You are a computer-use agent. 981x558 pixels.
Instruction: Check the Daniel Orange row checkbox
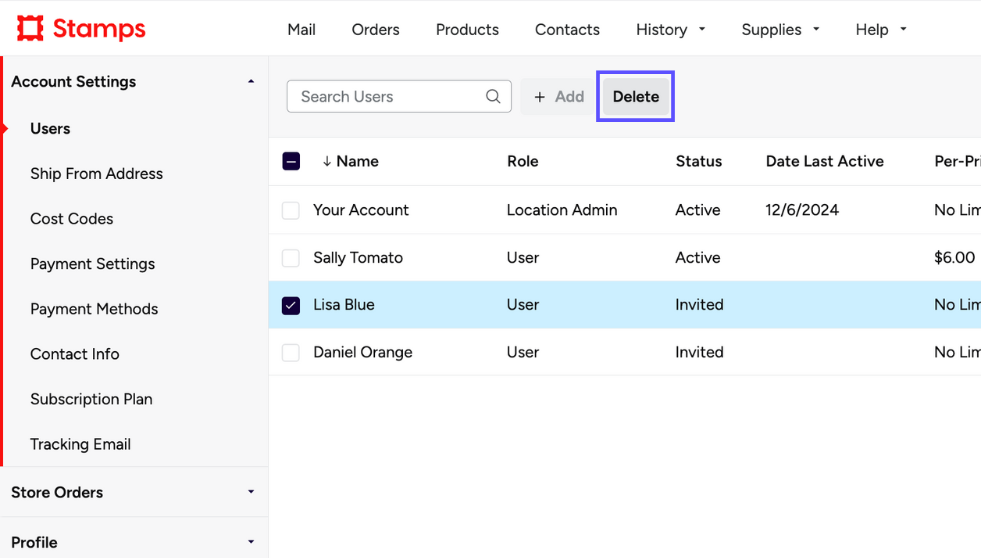tap(291, 352)
